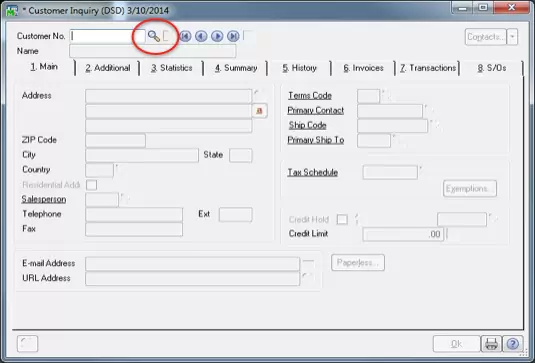
Task: Follow the Primary Contact link
Action: (316, 111)
